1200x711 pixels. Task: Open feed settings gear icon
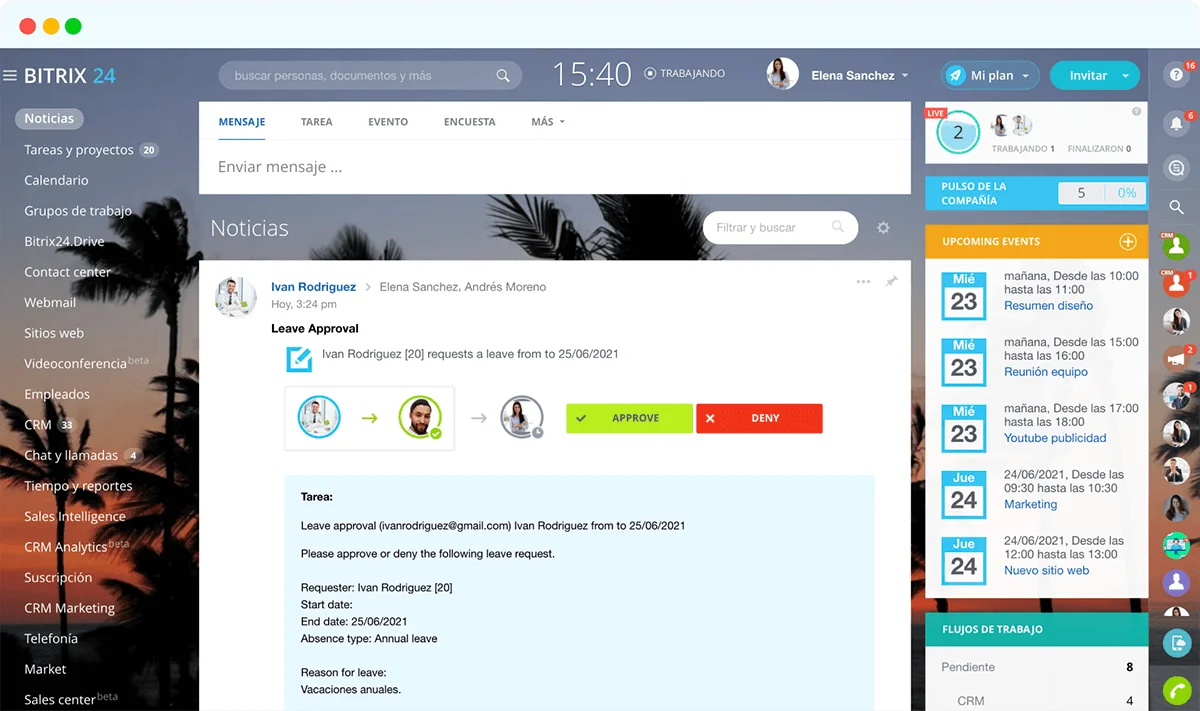click(883, 228)
